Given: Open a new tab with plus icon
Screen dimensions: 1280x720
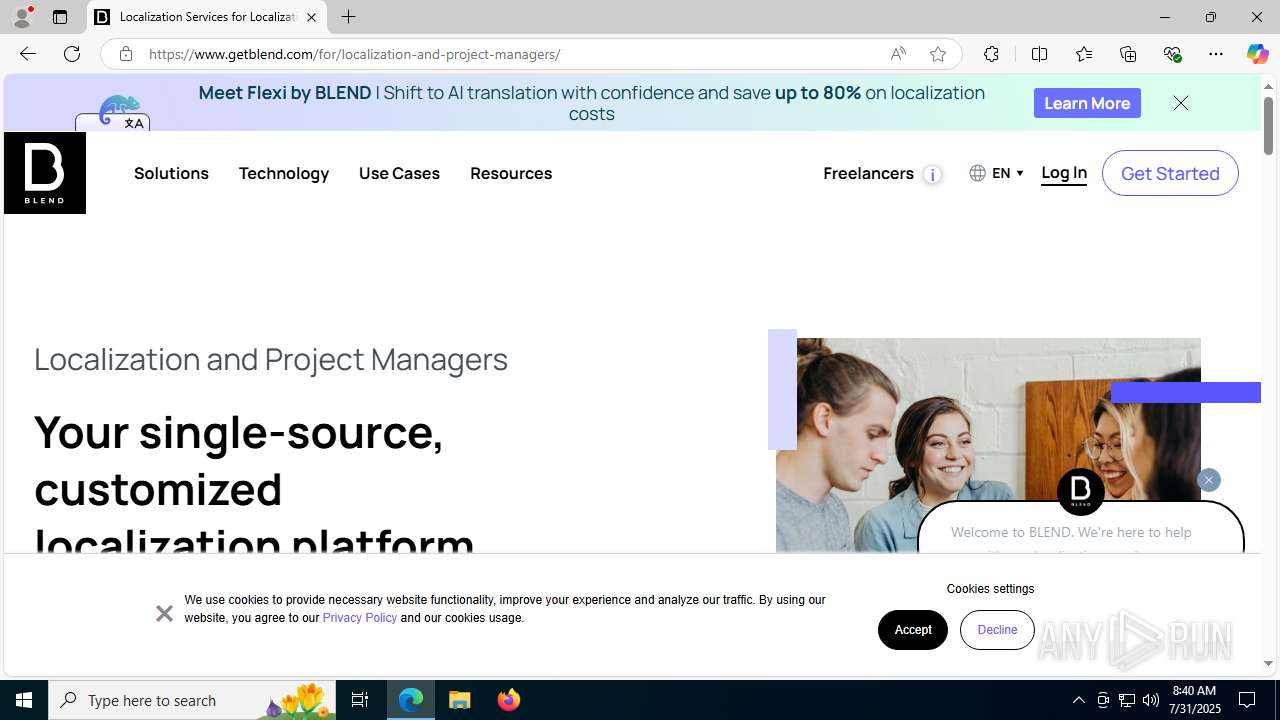Looking at the screenshot, I should point(348,17).
